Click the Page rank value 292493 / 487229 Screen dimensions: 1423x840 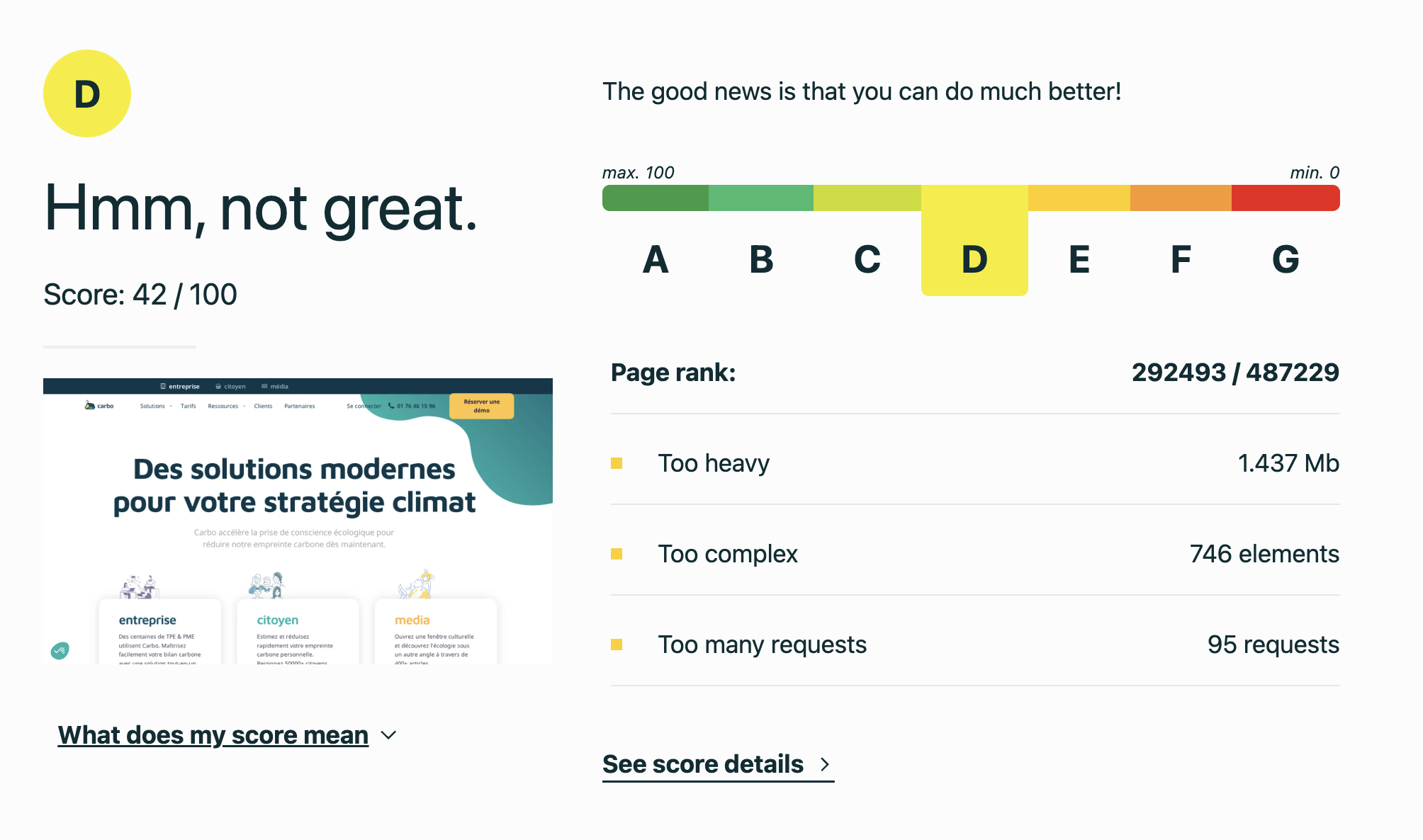[x=1235, y=373]
